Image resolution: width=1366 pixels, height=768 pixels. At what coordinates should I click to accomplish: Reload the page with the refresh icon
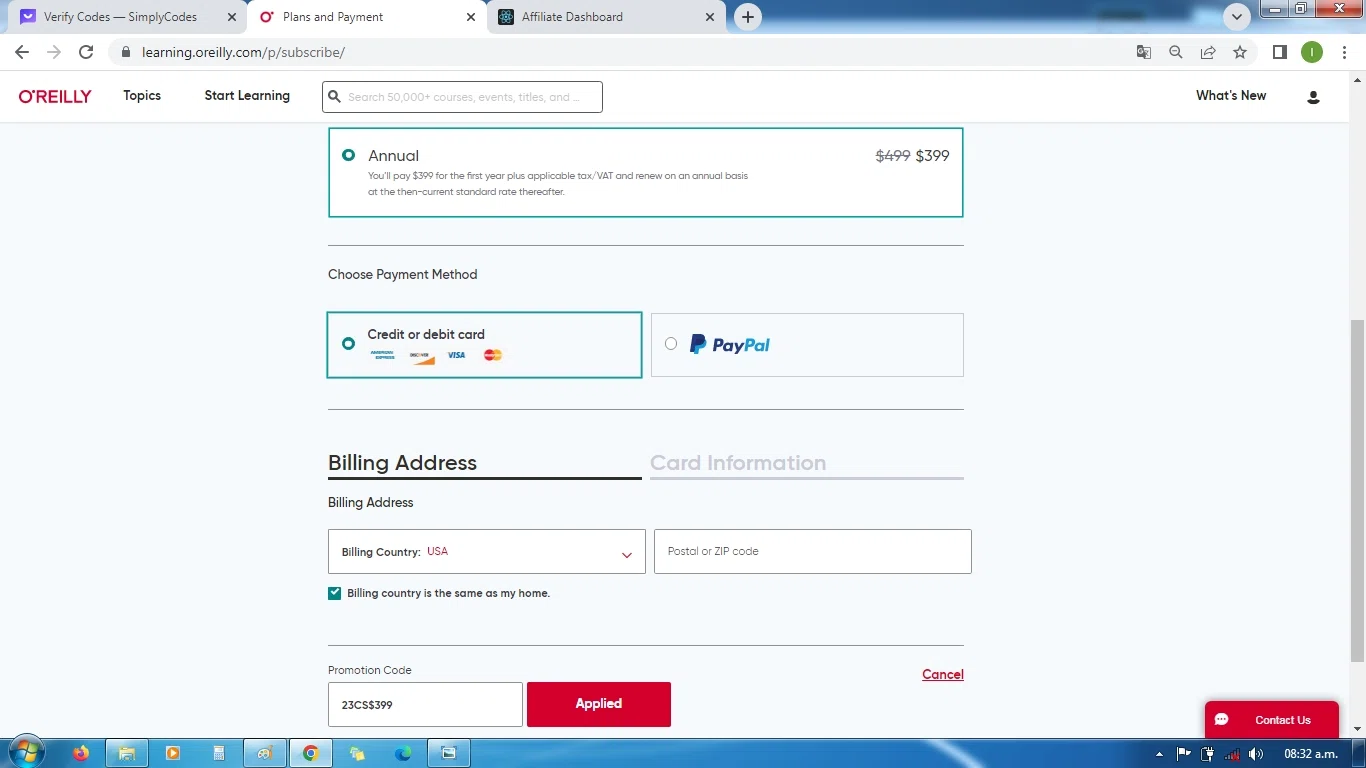pyautogui.click(x=86, y=52)
